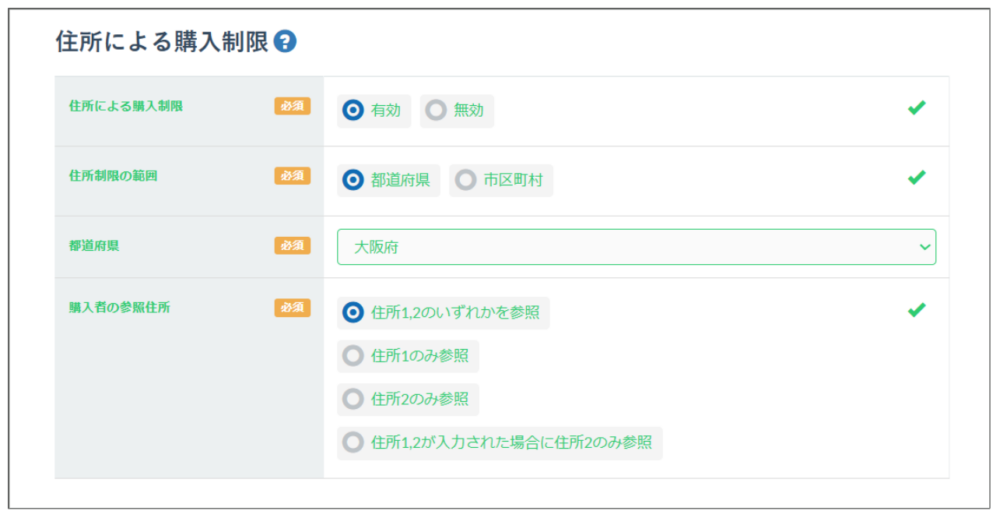Viewport: 1000px width, 518px height.
Task: Select the 有効 radio option
Action: 353,111
